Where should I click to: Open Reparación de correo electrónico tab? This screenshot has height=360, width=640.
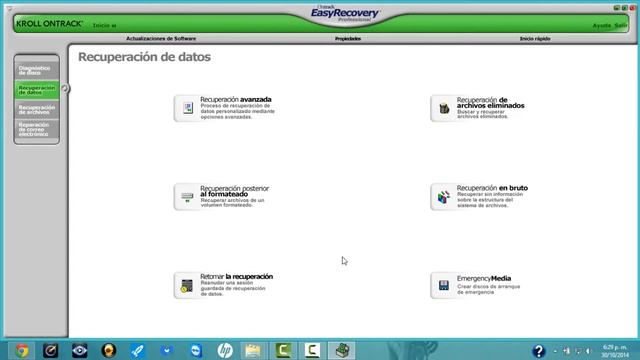36,129
